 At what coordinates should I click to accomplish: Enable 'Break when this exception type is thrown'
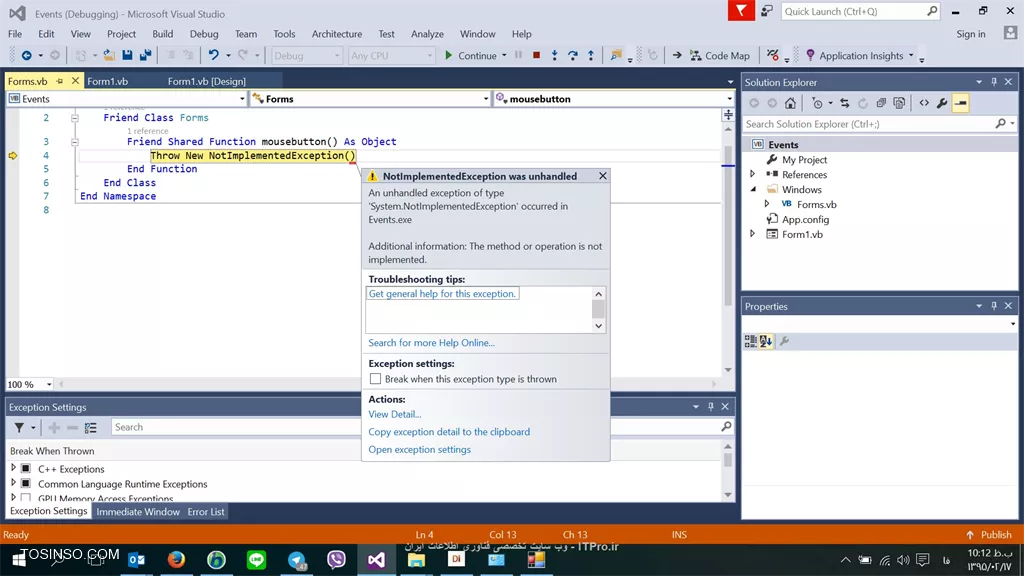pyautogui.click(x=376, y=379)
